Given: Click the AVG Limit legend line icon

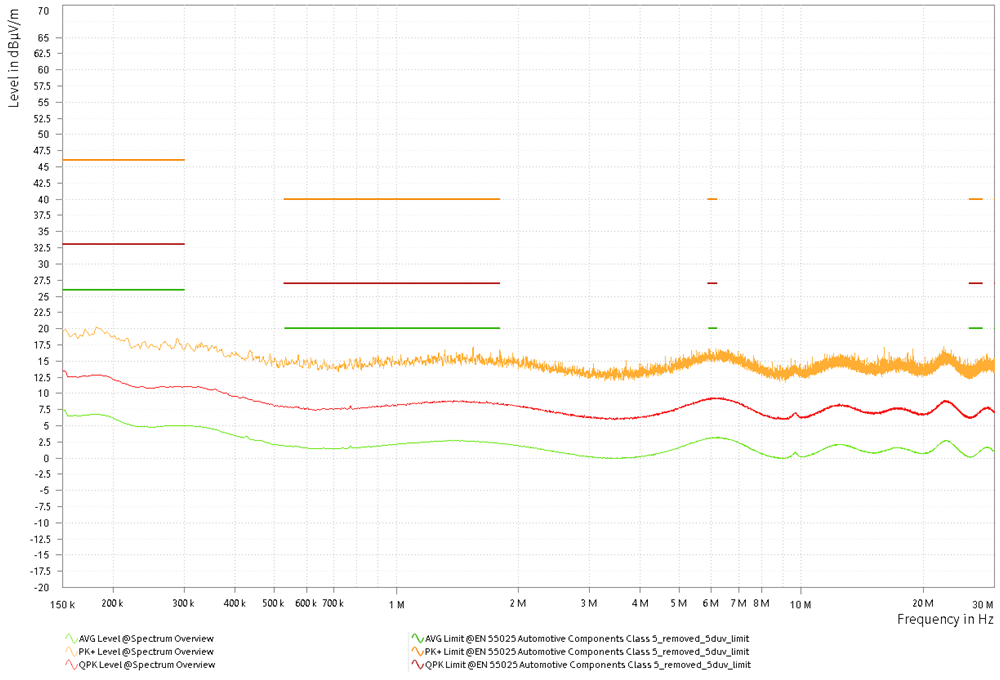Looking at the screenshot, I should coord(417,638).
